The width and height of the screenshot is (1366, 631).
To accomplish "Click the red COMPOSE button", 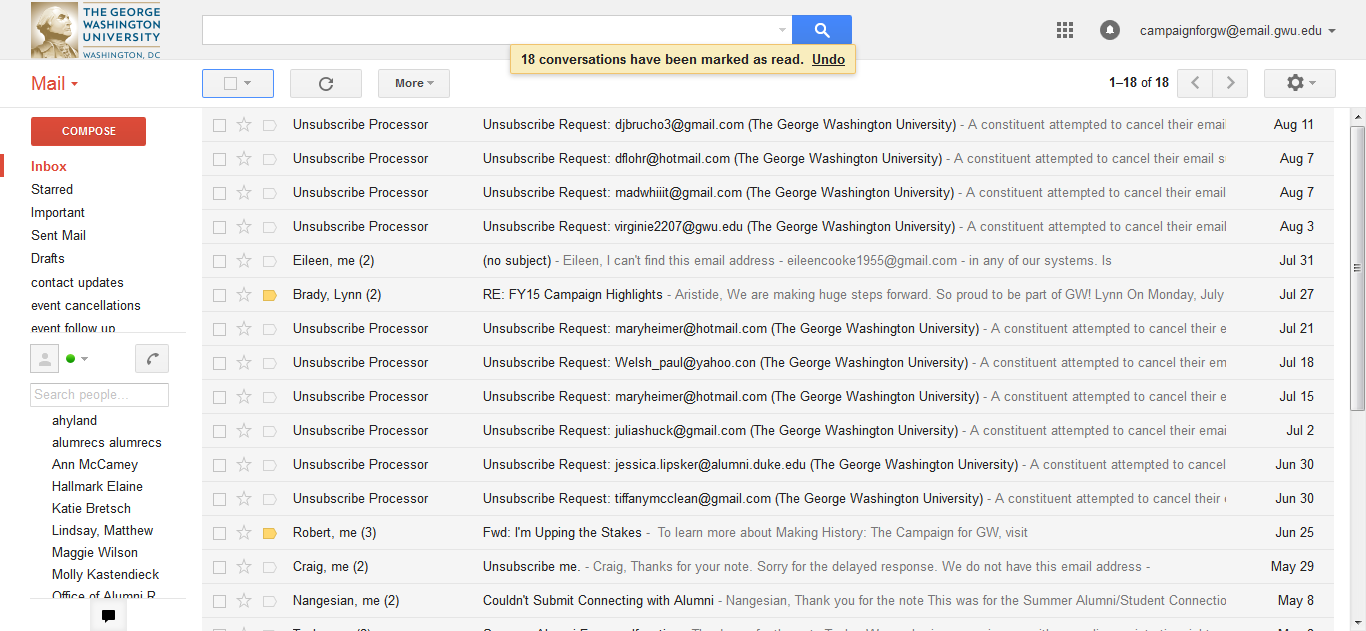I will [x=89, y=131].
